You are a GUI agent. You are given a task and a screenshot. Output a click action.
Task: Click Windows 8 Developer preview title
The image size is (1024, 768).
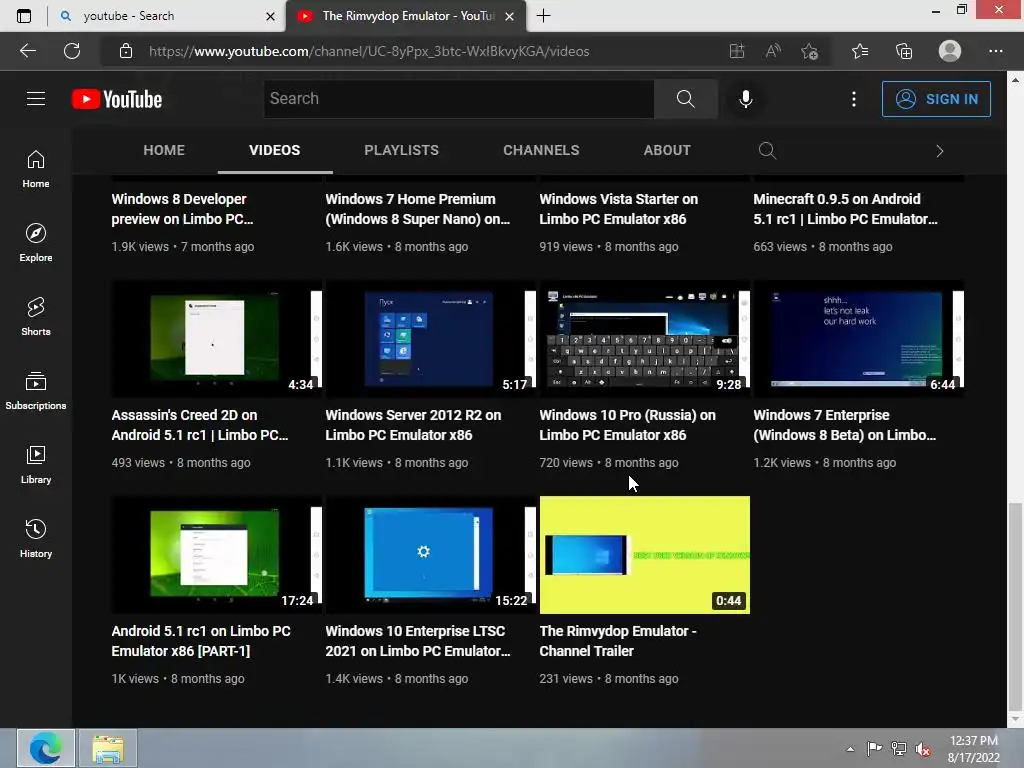tap(182, 209)
